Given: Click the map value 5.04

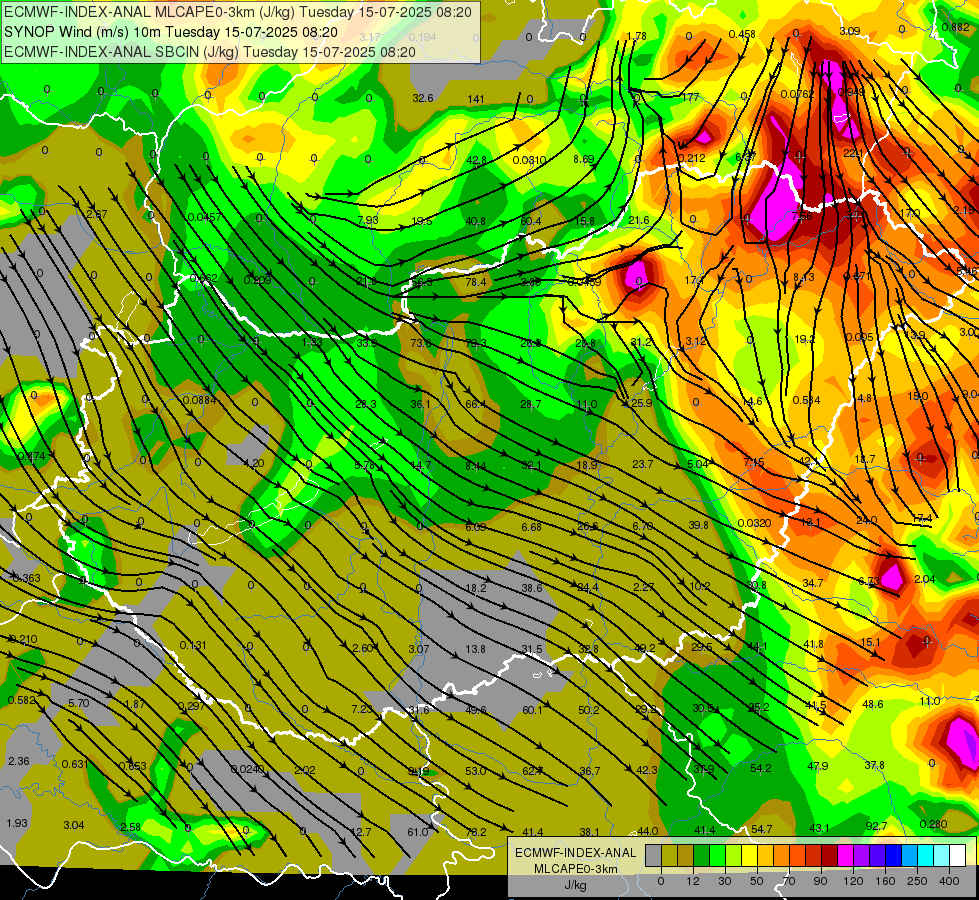Looking at the screenshot, I should pyautogui.click(x=698, y=464).
